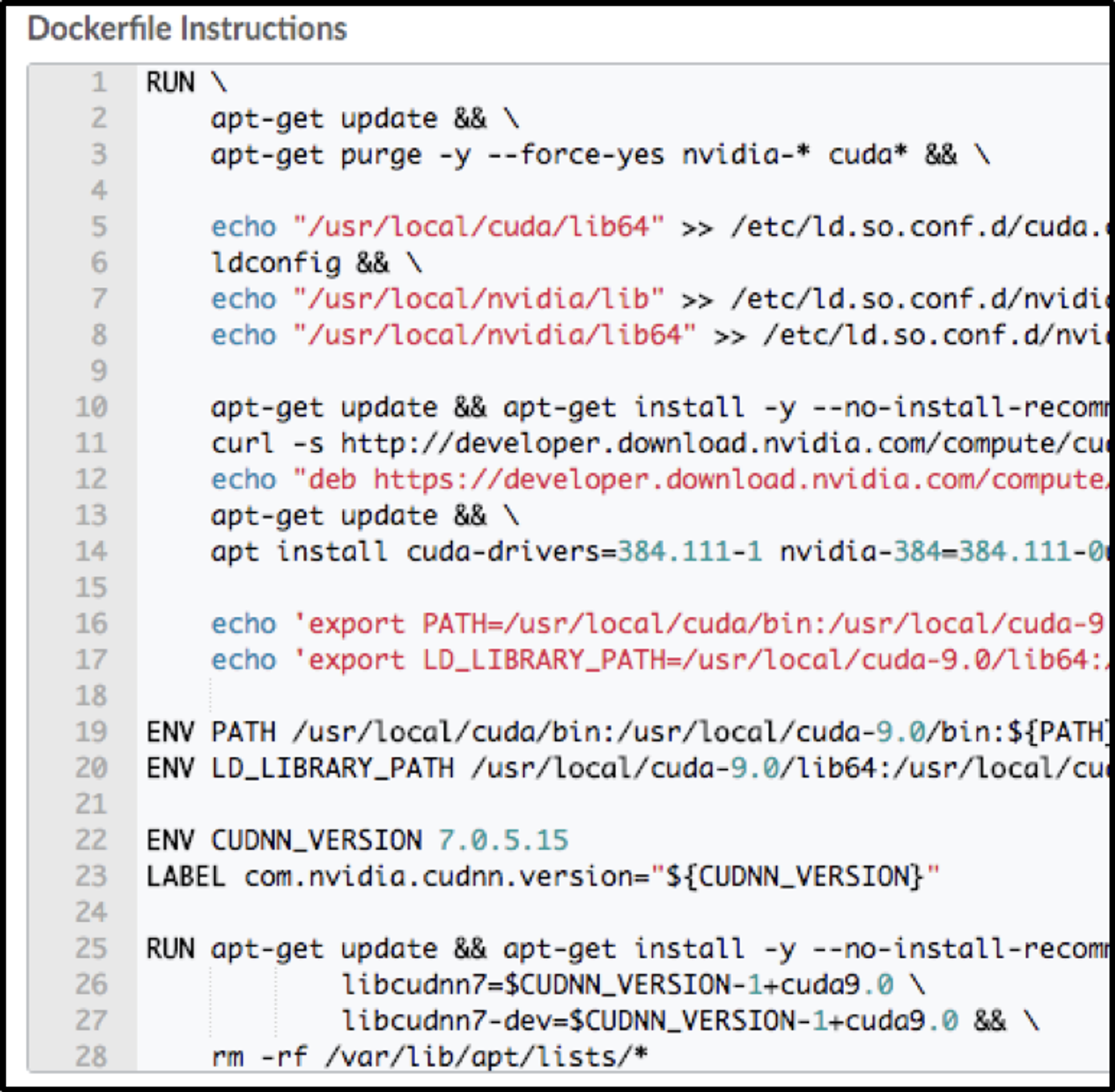
Task: Click the curl command on line 11
Action: pos(242,444)
